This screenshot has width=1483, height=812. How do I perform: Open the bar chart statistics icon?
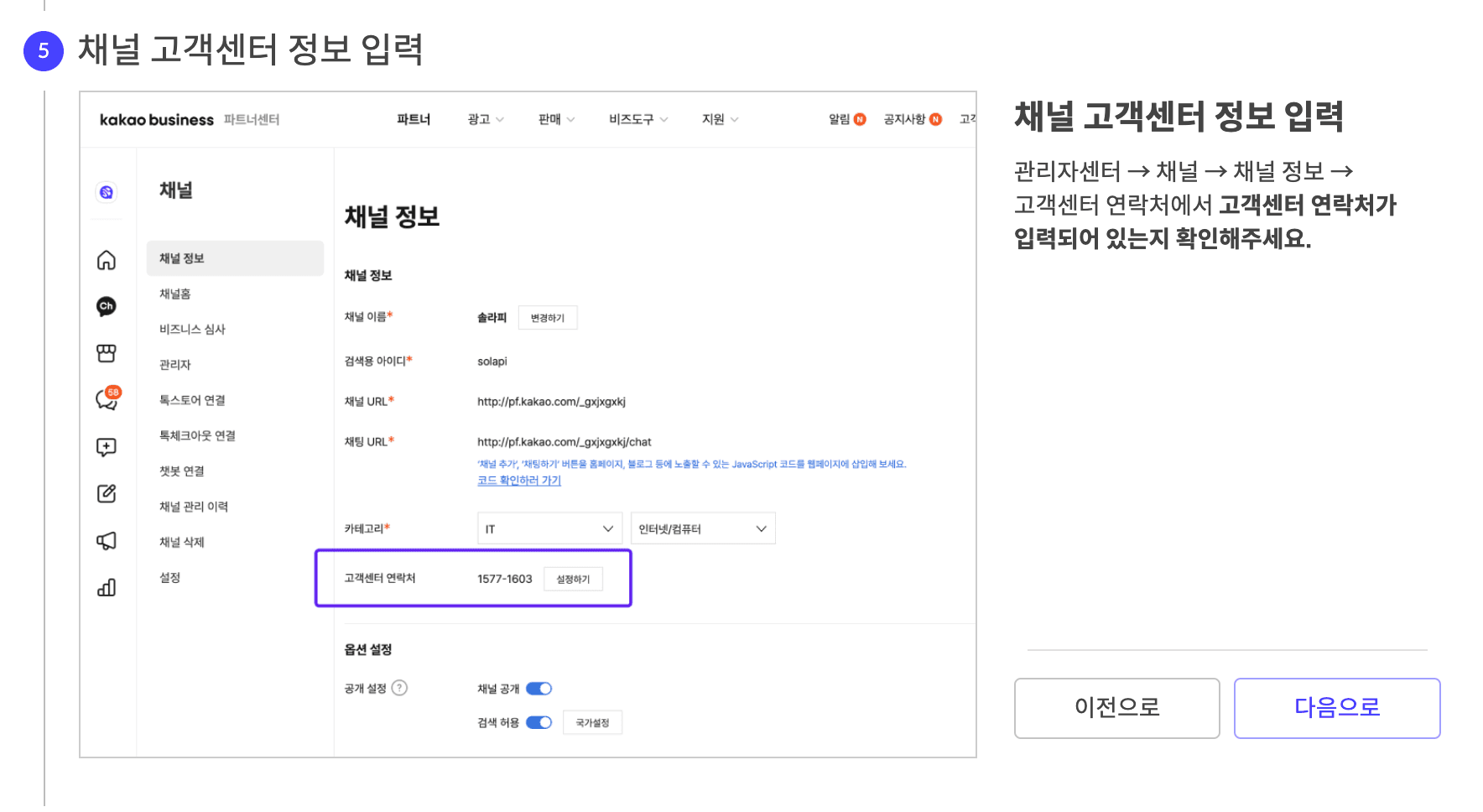click(x=107, y=587)
